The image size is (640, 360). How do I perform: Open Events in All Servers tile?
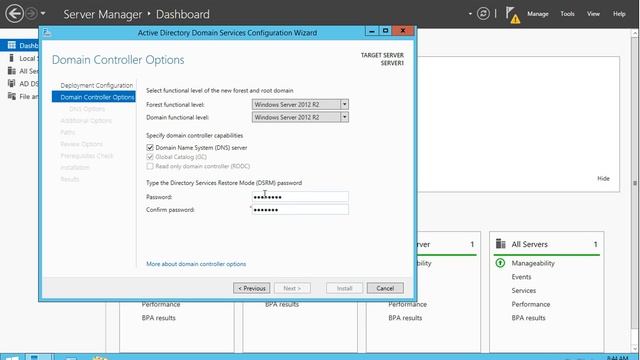[x=521, y=277]
